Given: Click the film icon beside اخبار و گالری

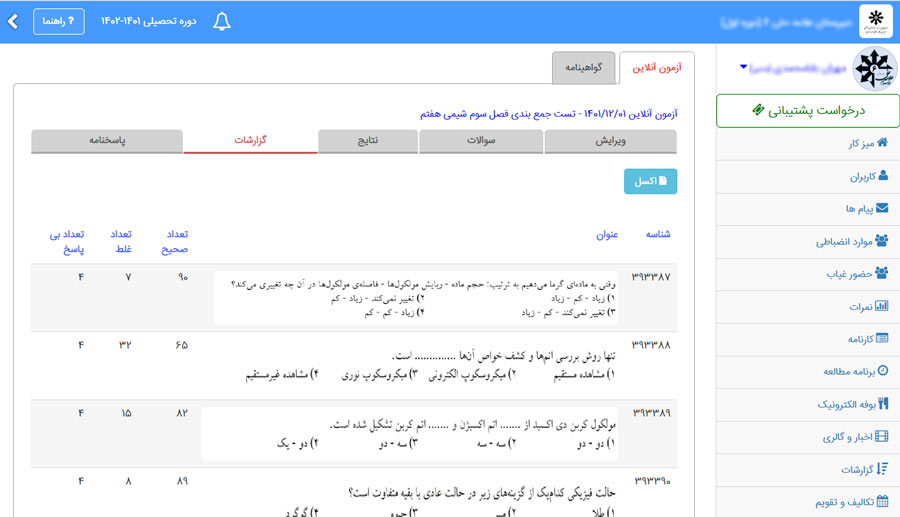Looking at the screenshot, I should click(882, 436).
